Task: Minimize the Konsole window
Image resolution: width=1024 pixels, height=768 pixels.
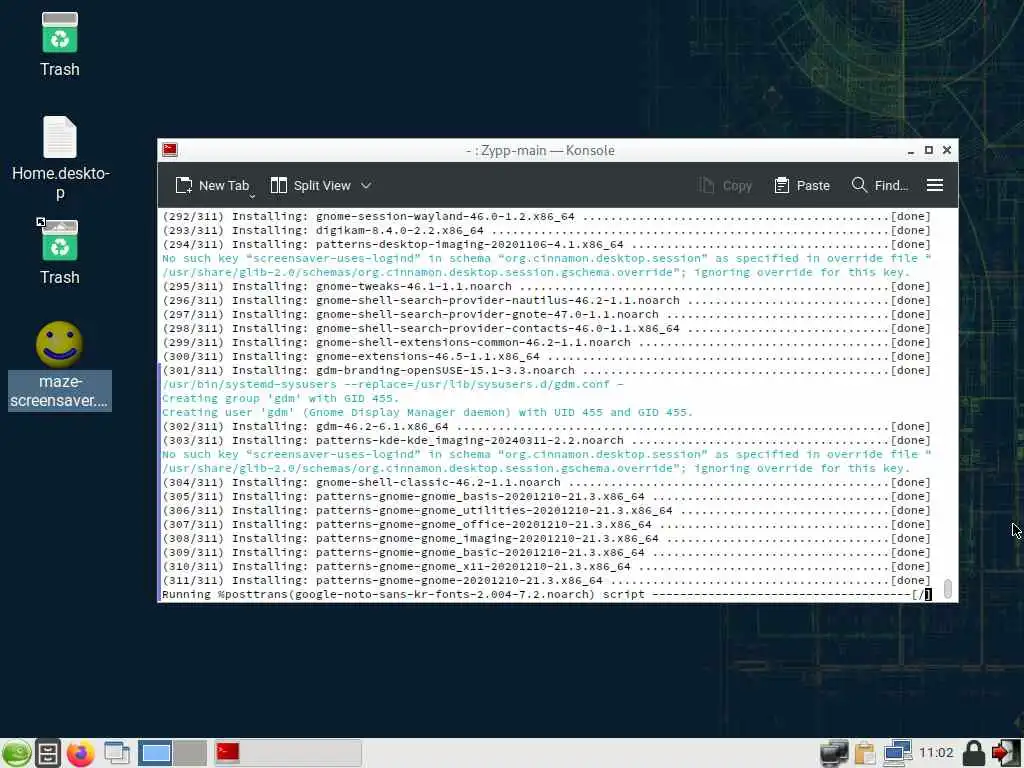Action: 910,151
